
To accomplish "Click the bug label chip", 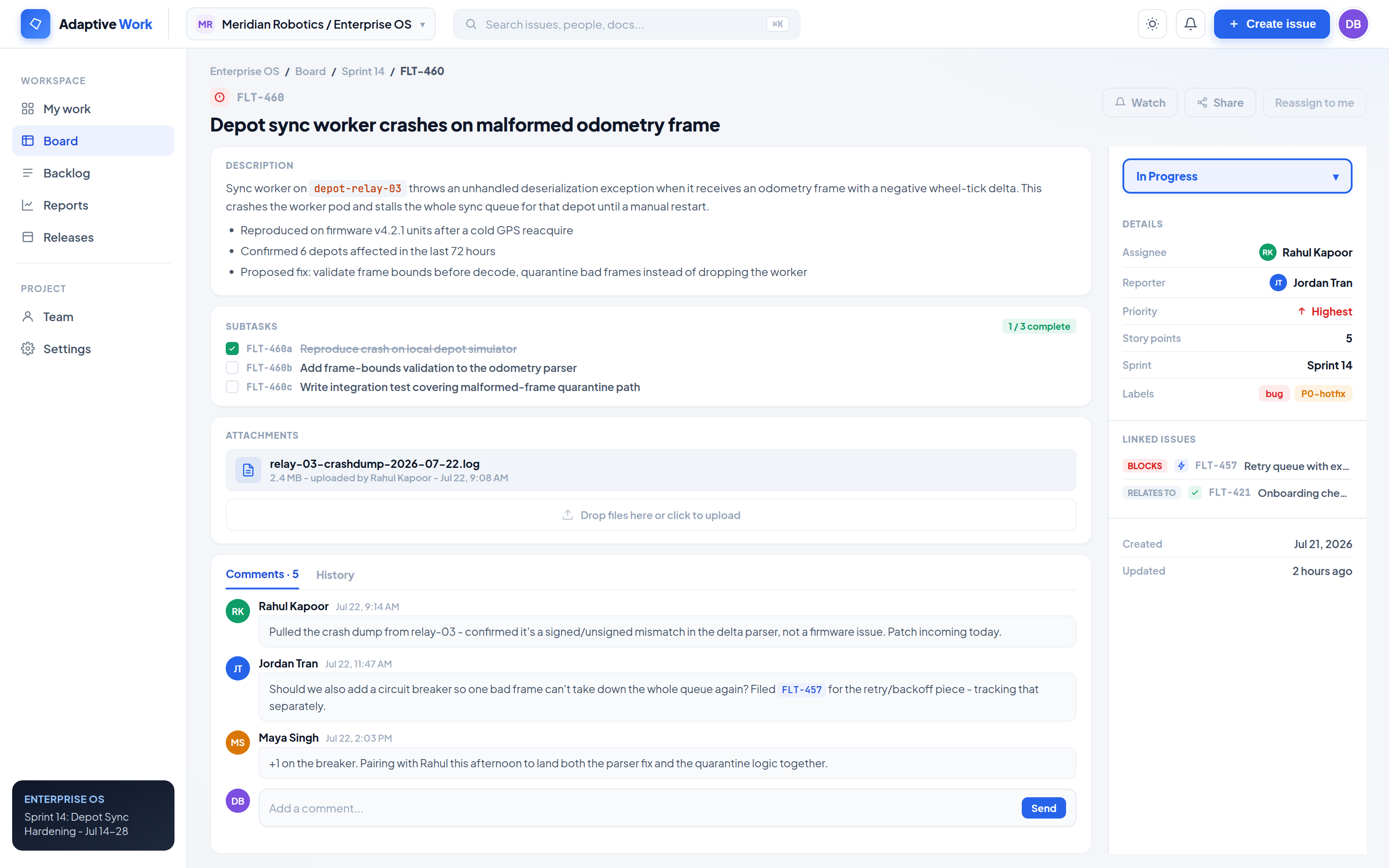I will pyautogui.click(x=1274, y=394).
